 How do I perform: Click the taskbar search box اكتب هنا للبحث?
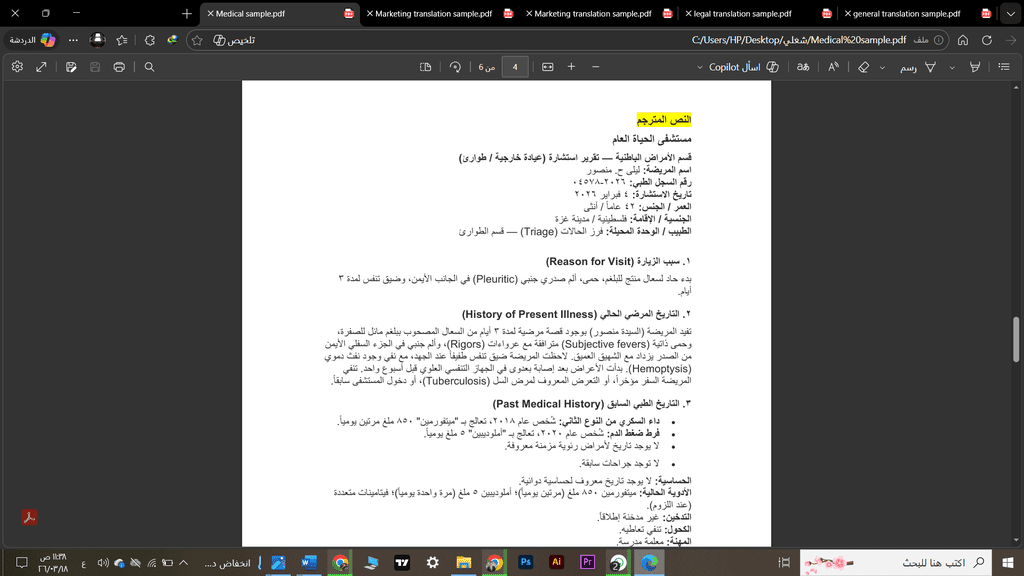click(896, 562)
